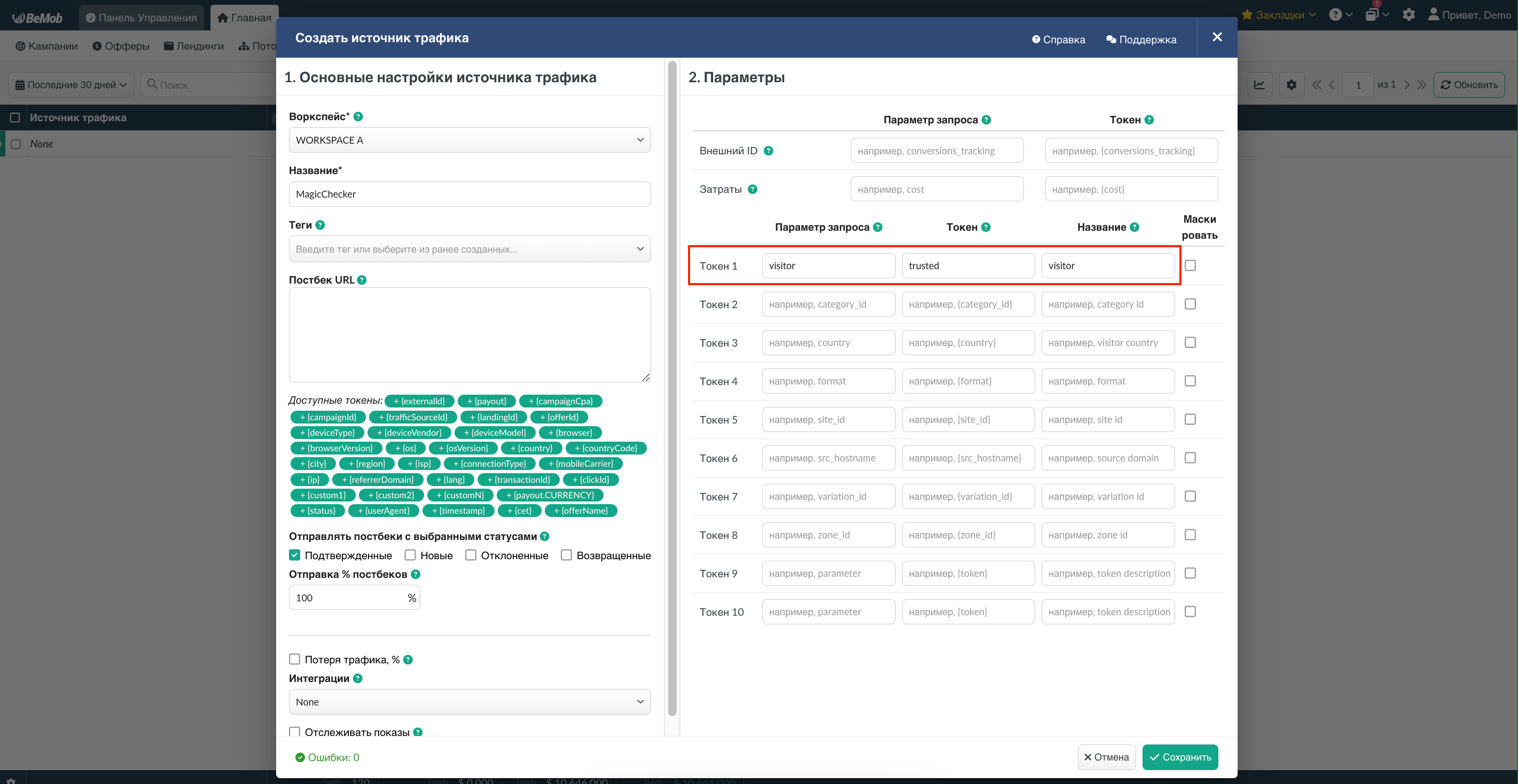Click the Postback URL help icon
1518x784 pixels.
point(362,280)
